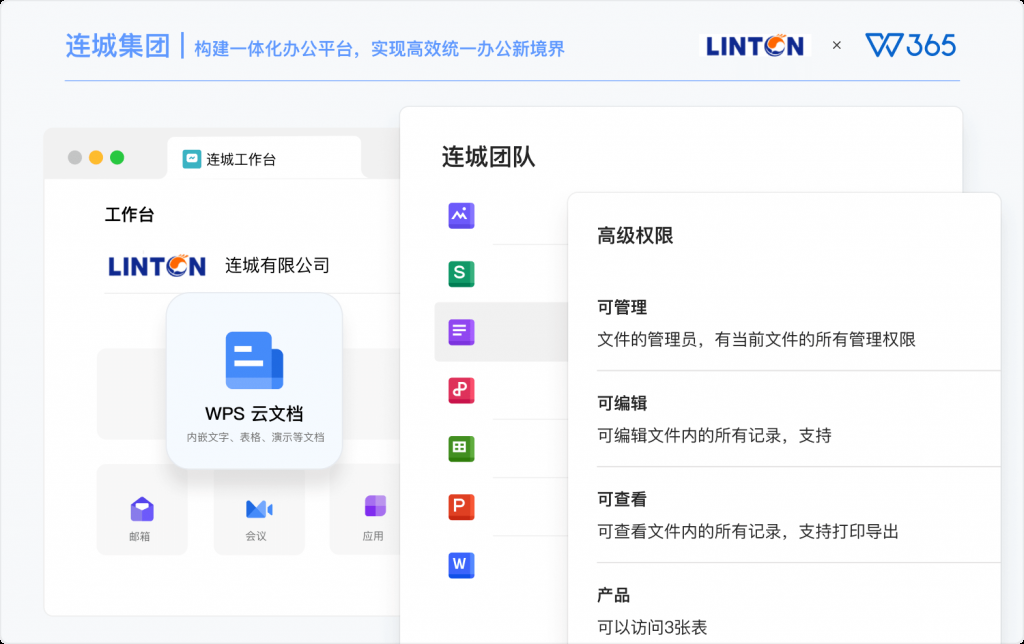This screenshot has height=644, width=1024.
Task: Click the LINTON logo in the header
Action: coord(755,46)
